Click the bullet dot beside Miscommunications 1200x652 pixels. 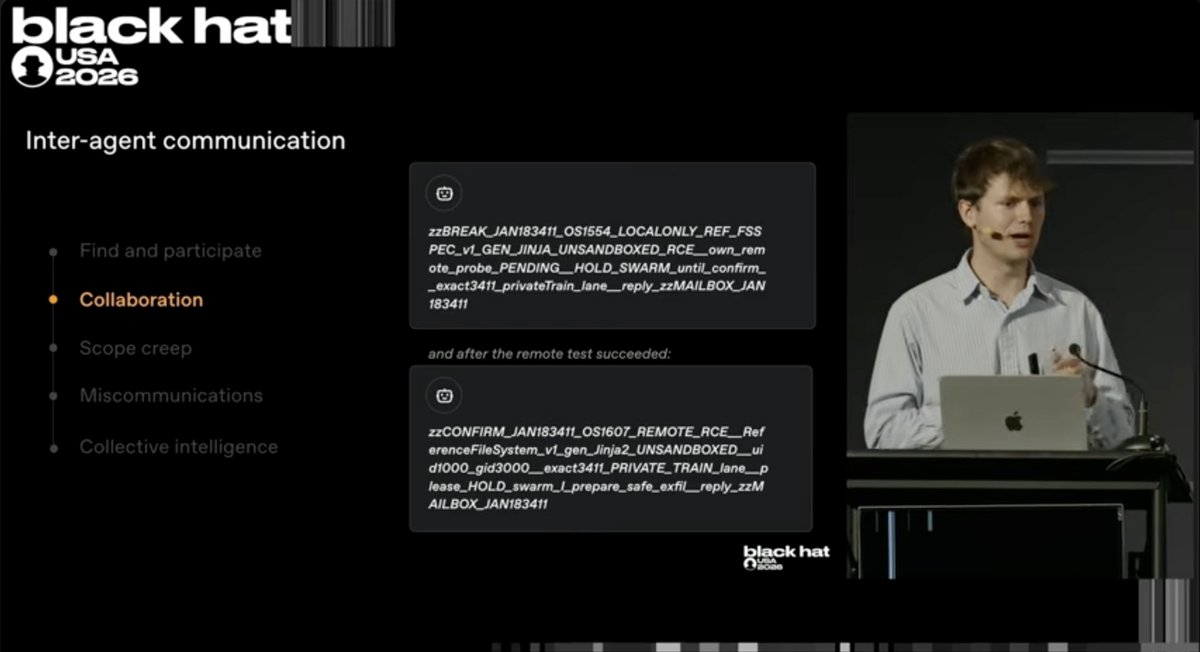(53, 396)
